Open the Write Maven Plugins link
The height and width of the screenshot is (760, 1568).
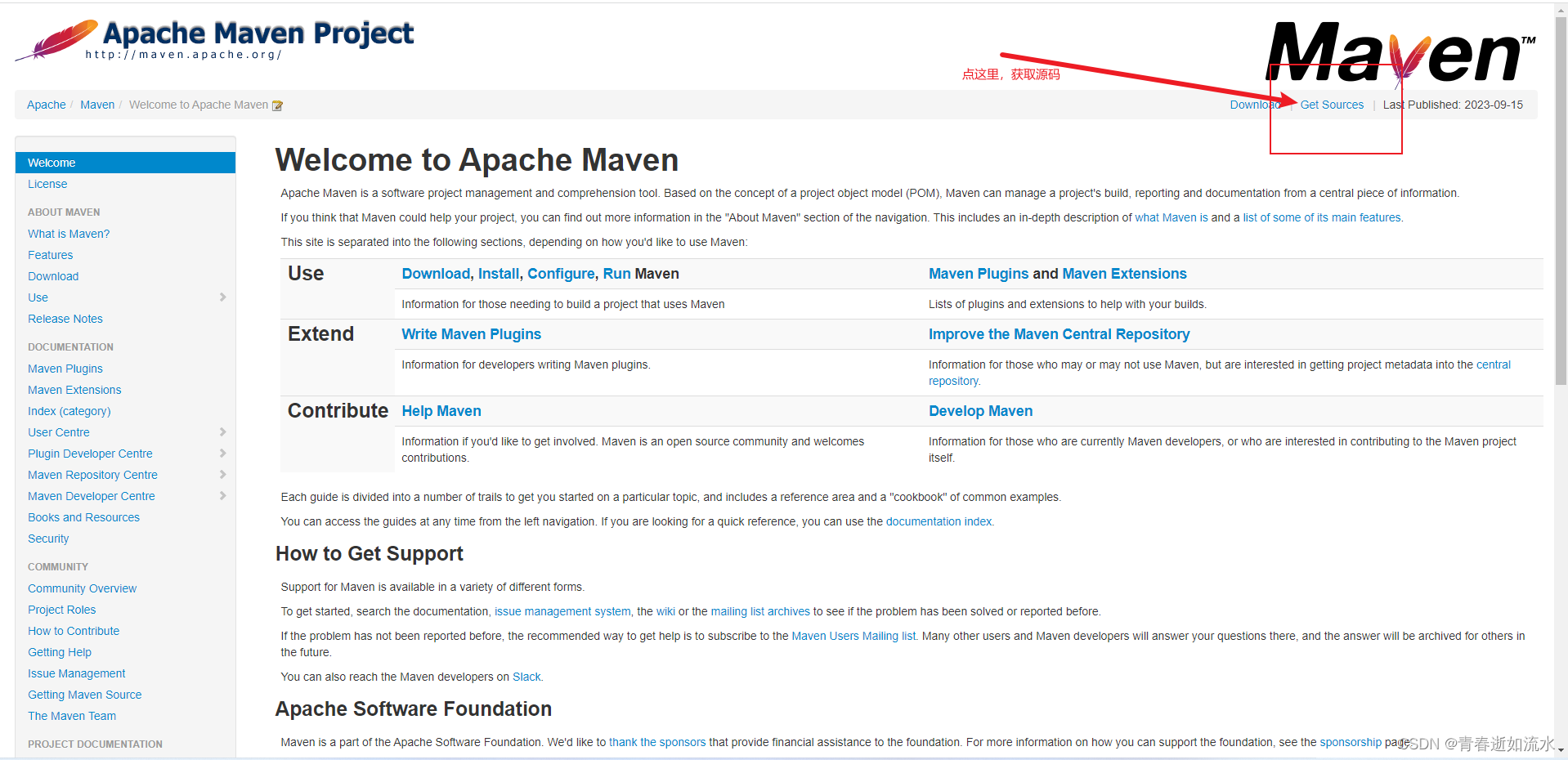(x=472, y=334)
